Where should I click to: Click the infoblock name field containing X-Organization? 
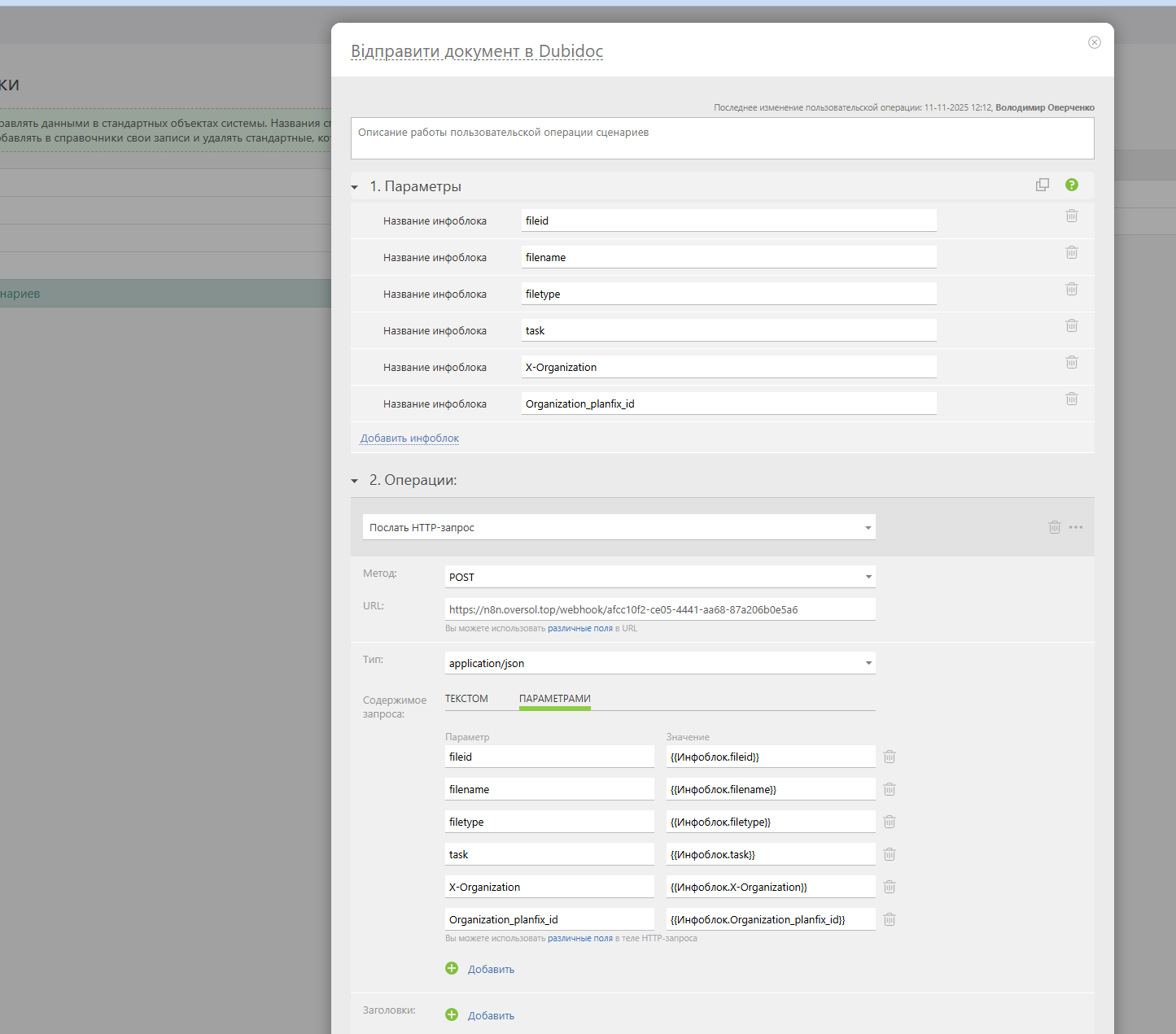tap(729, 367)
